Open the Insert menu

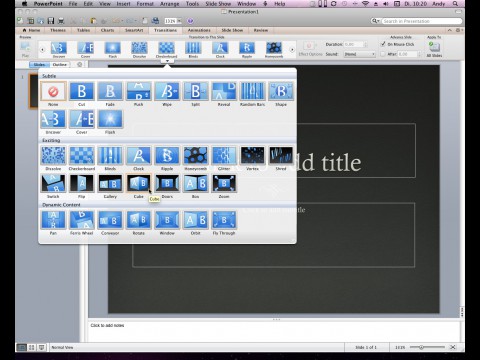[123, 4]
